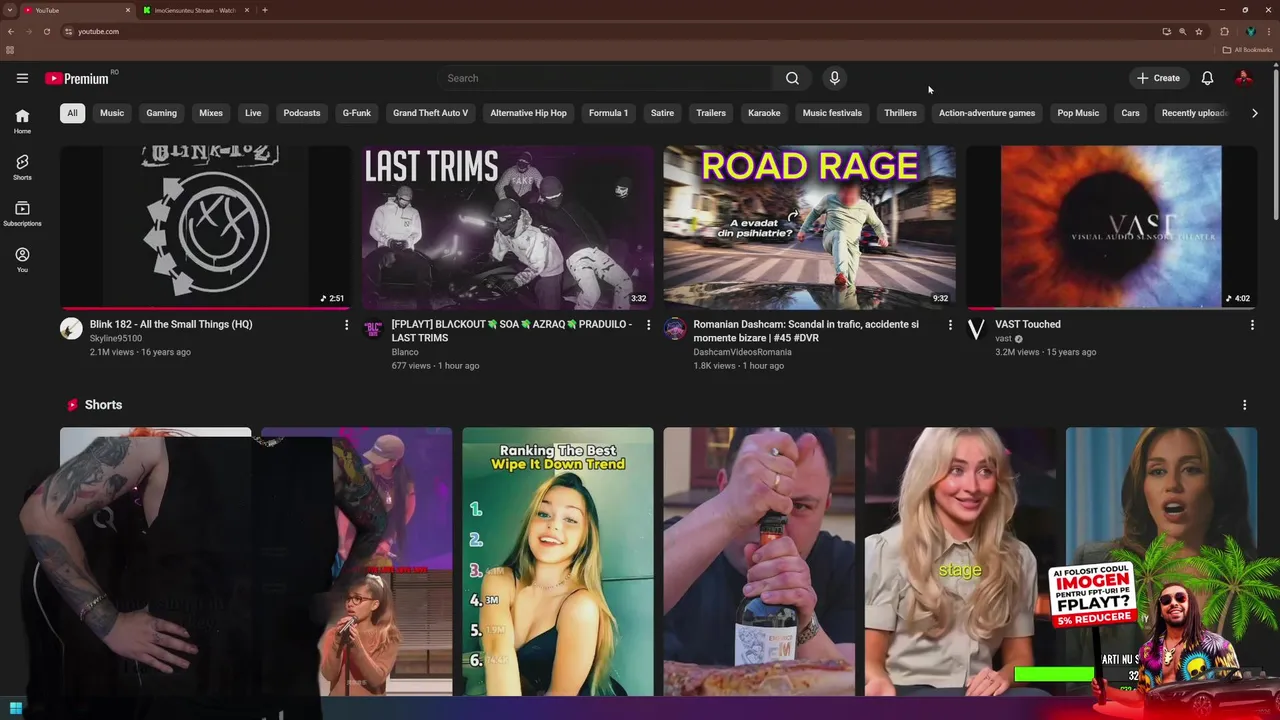Go back in browser
The width and height of the screenshot is (1280, 720).
pyautogui.click(x=11, y=31)
